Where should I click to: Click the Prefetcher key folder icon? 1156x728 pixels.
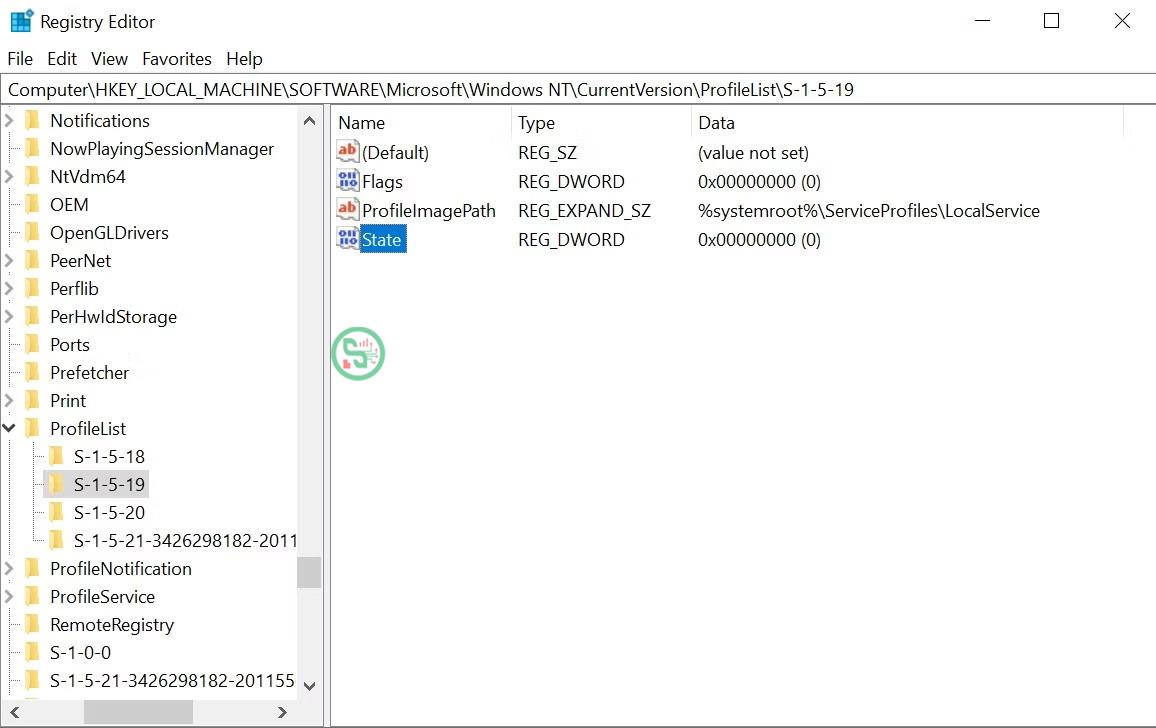pos(32,372)
